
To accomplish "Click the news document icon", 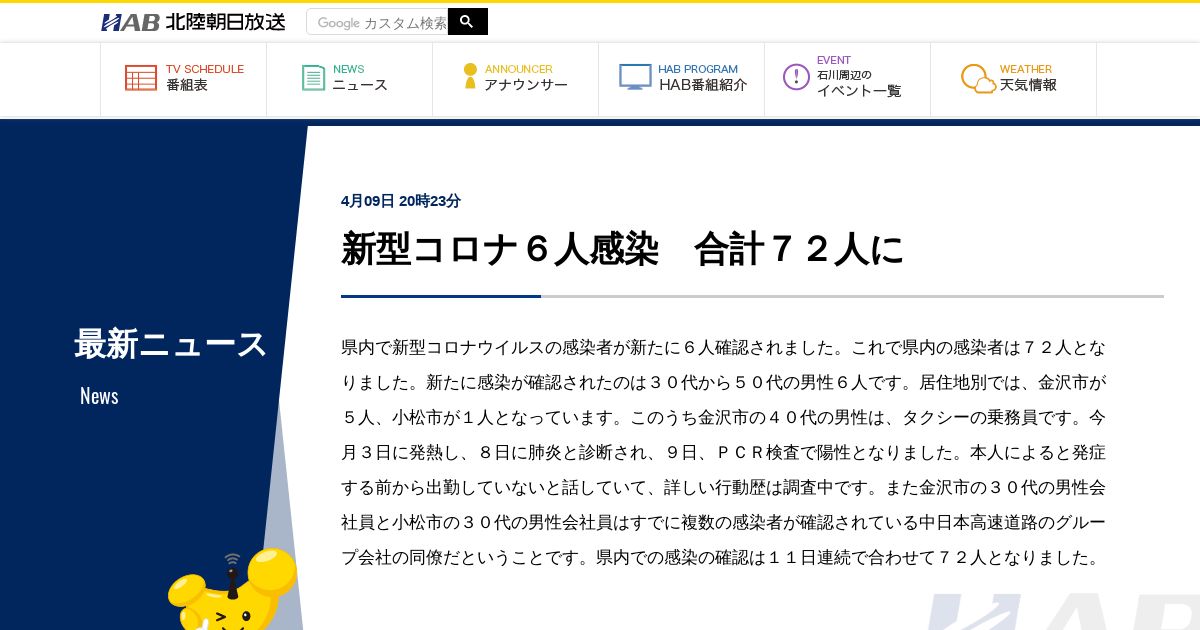I will pos(314,78).
